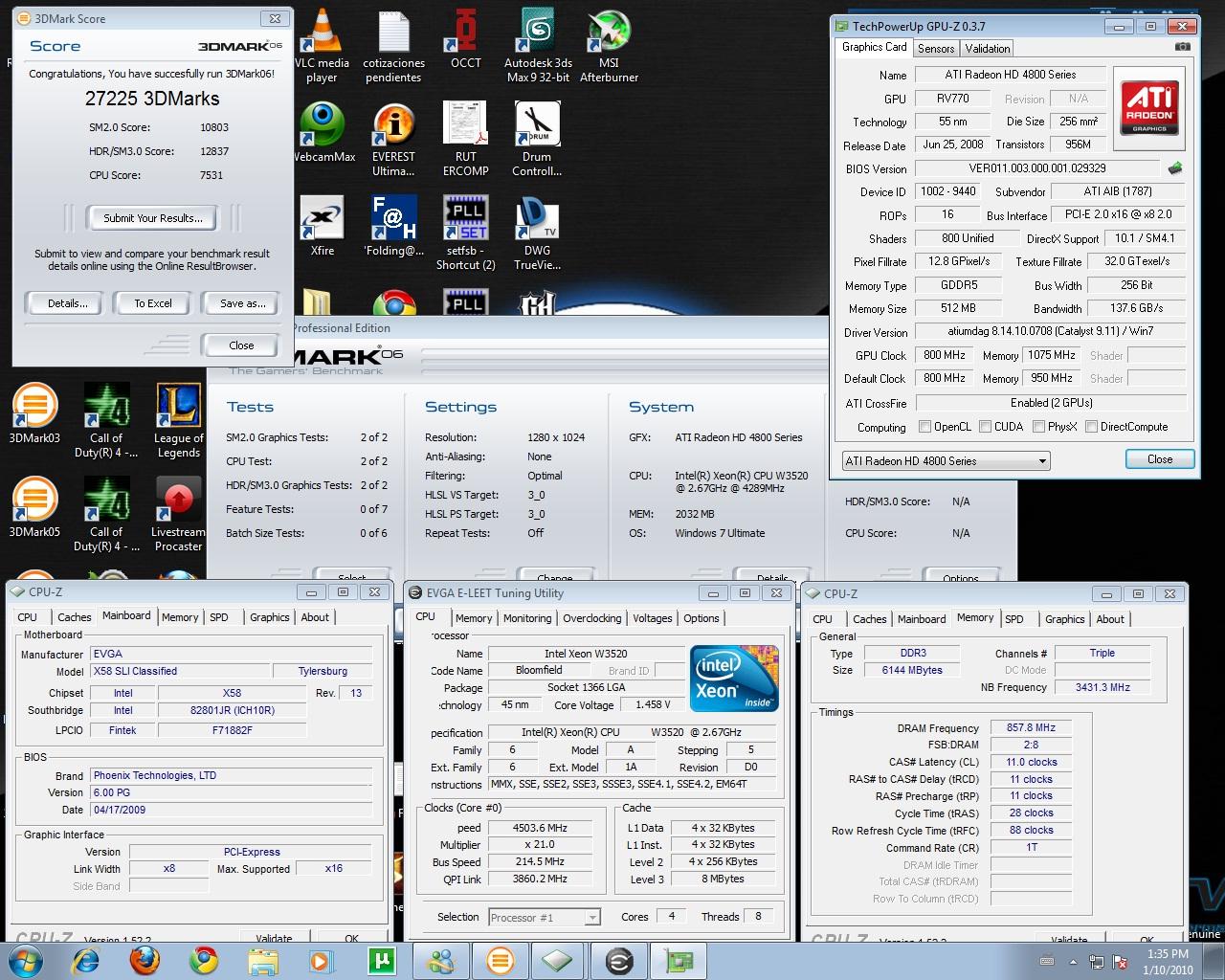The width and height of the screenshot is (1225, 980).
Task: Launch DWG TrueView desktop shortcut
Action: tap(537, 233)
